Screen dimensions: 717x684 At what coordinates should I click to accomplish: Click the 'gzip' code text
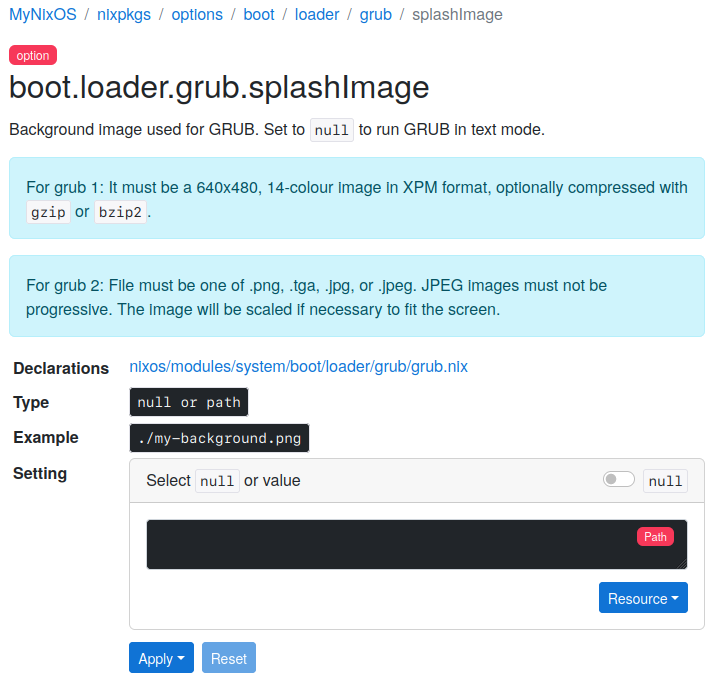[x=48, y=212]
